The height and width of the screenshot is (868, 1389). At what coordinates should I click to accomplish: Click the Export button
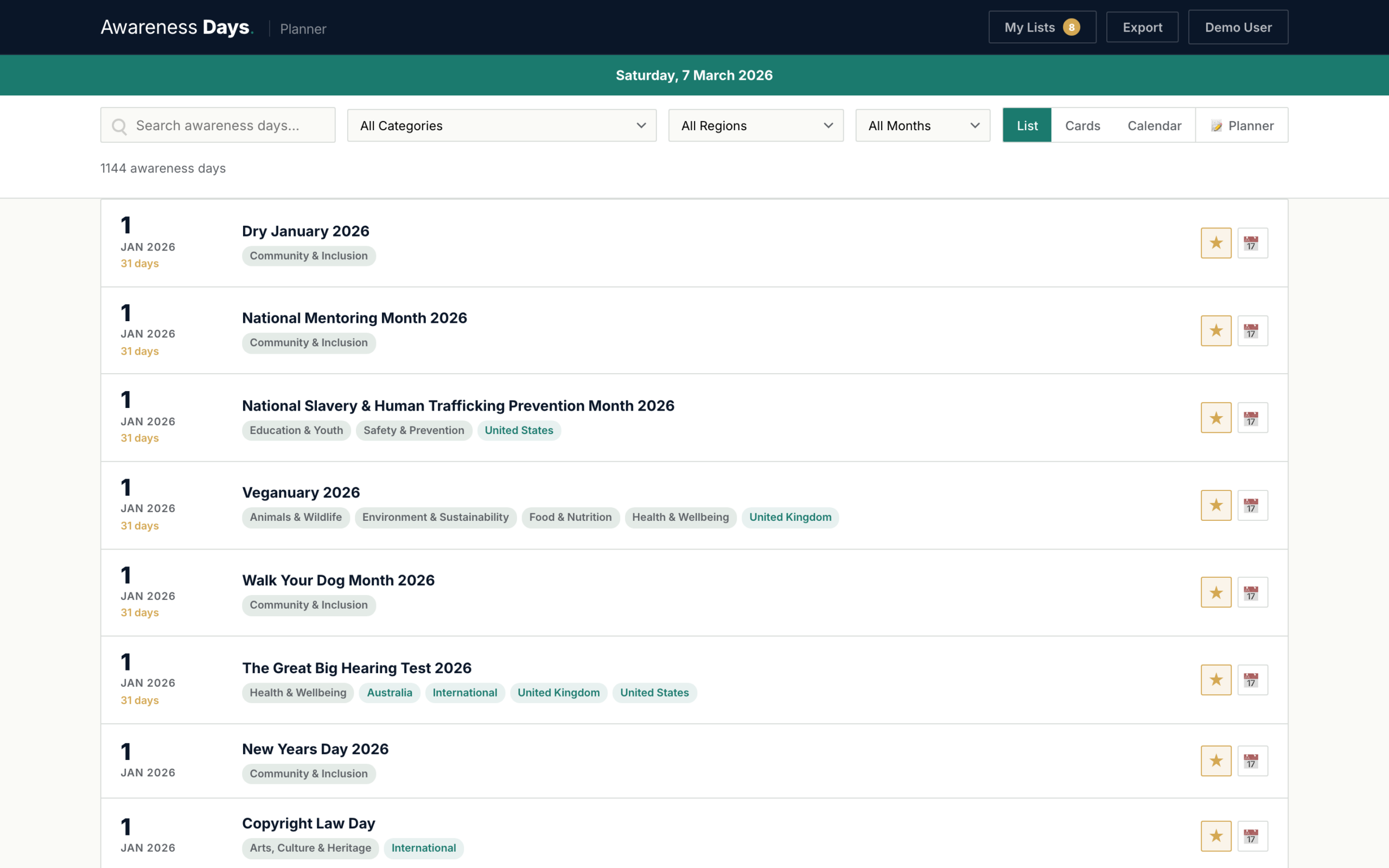[1142, 28]
